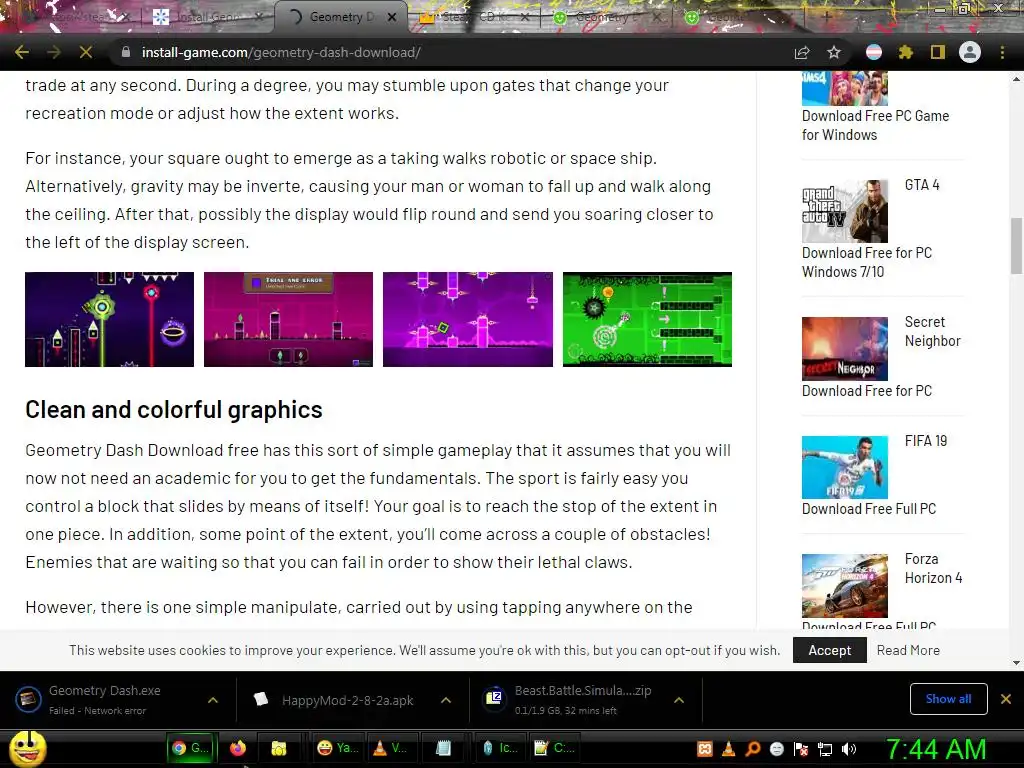Screen dimensions: 1024x768
Task: Open the Extensions puzzle menu
Action: (905, 52)
